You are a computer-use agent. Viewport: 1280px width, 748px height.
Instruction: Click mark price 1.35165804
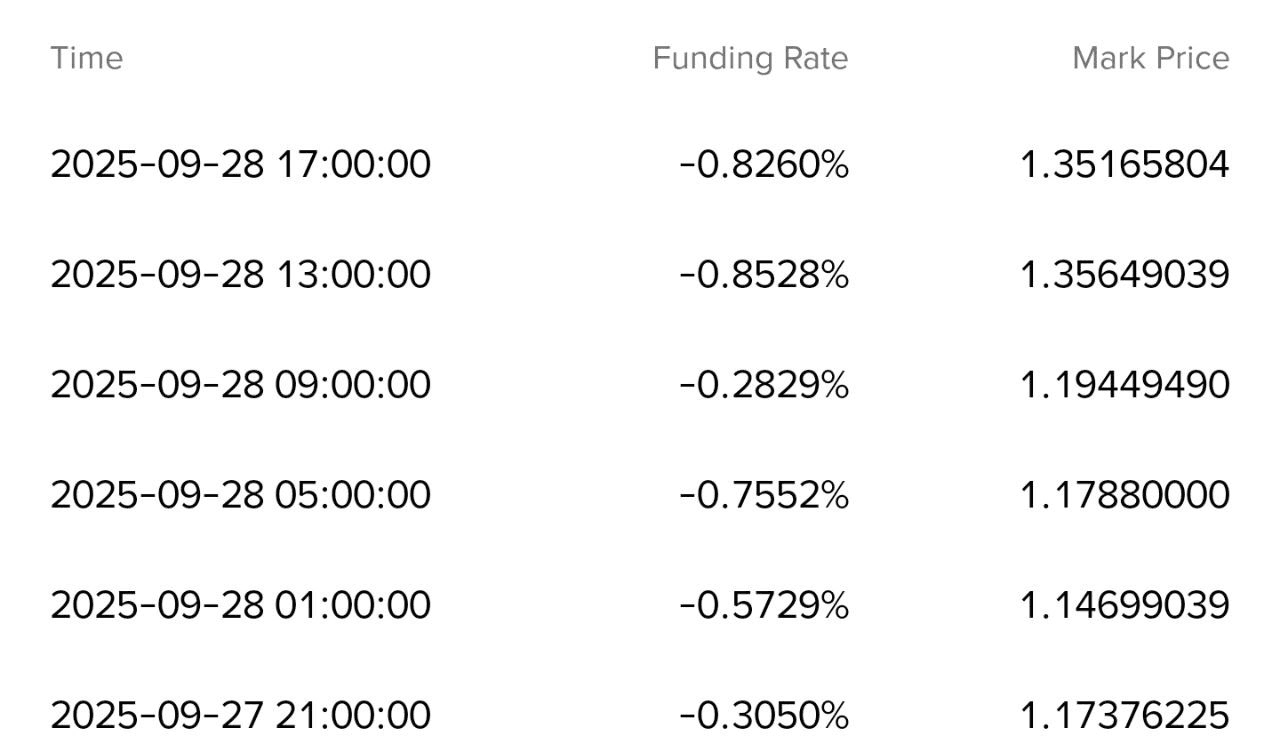click(x=1125, y=164)
